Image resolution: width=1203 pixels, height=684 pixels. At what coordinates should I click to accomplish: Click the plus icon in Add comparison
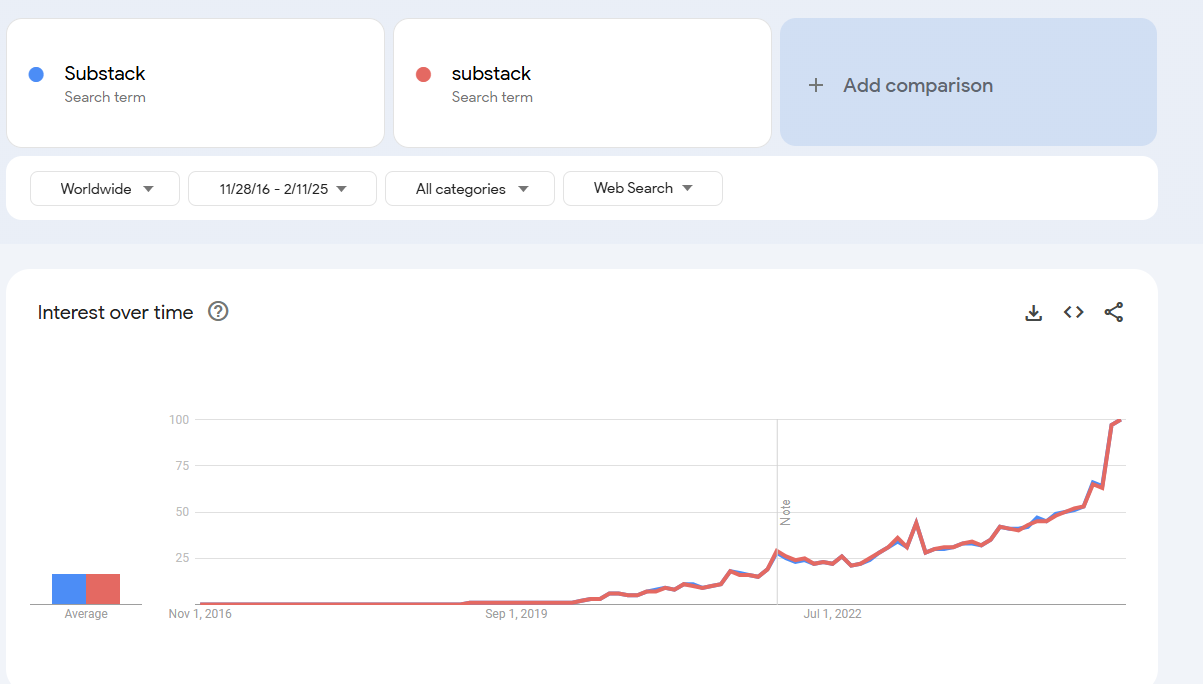coord(815,85)
